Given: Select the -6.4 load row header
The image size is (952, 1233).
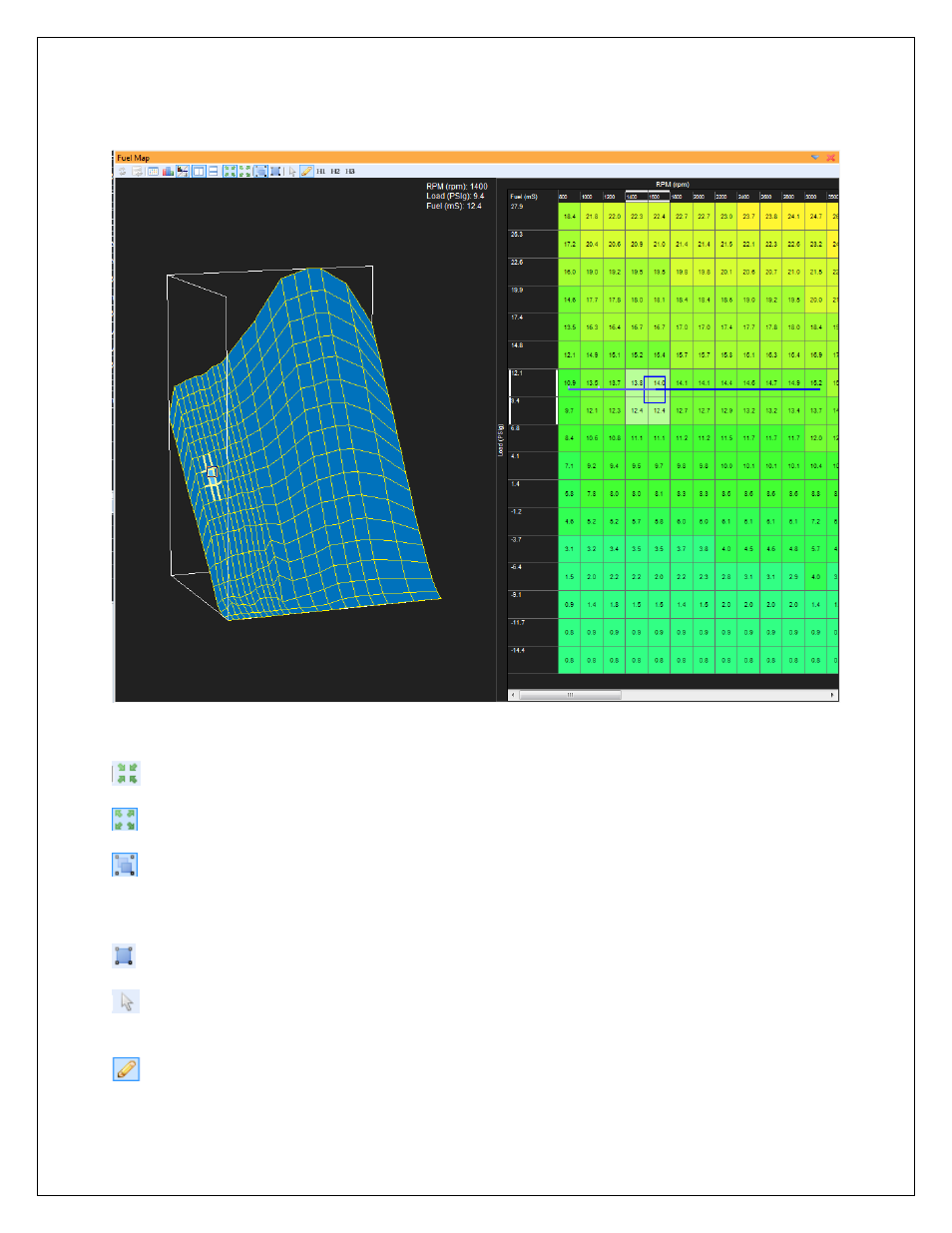Looking at the screenshot, I should click(x=533, y=576).
